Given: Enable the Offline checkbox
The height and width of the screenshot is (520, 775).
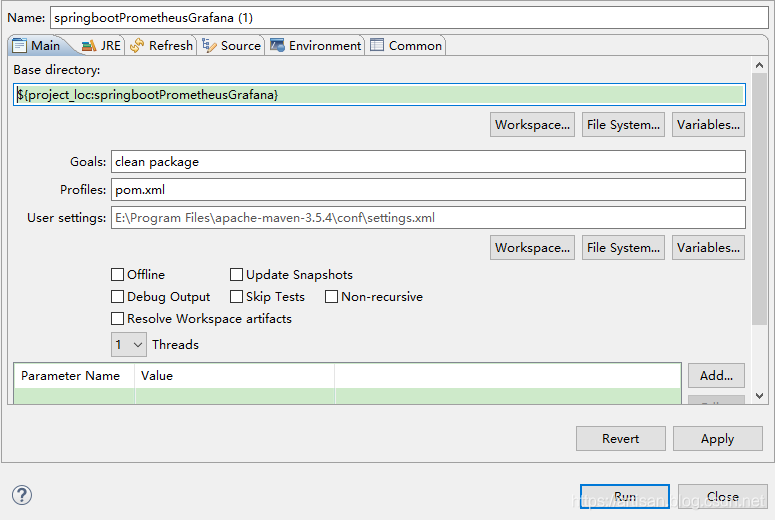Looking at the screenshot, I should click(x=118, y=275).
